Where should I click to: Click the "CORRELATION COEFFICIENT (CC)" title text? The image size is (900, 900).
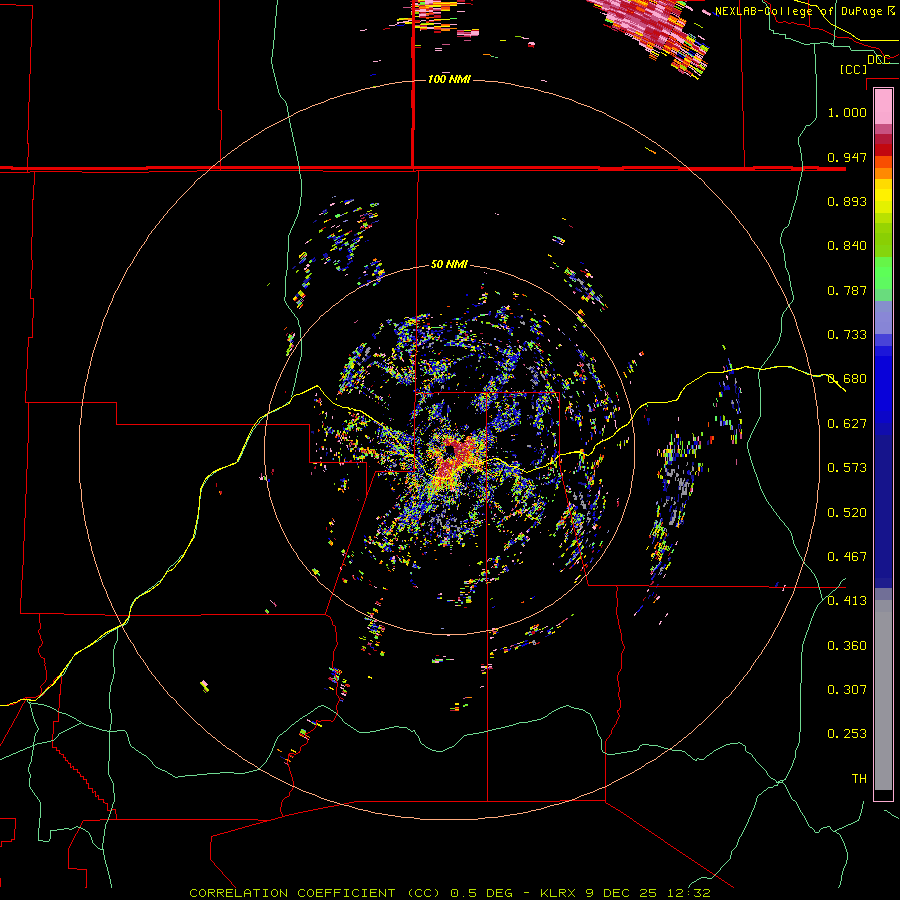[x=315, y=893]
